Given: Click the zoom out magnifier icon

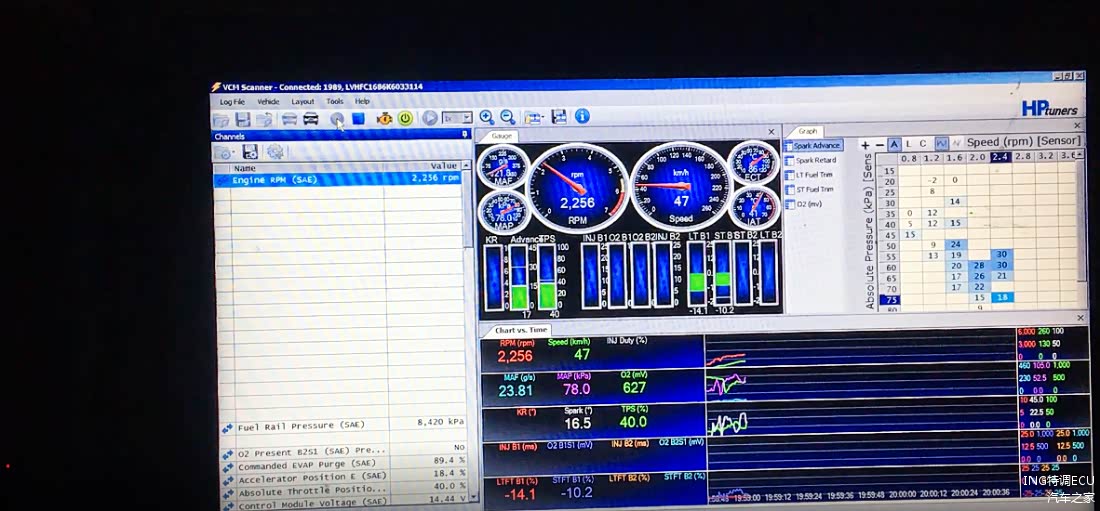Looking at the screenshot, I should [508, 117].
